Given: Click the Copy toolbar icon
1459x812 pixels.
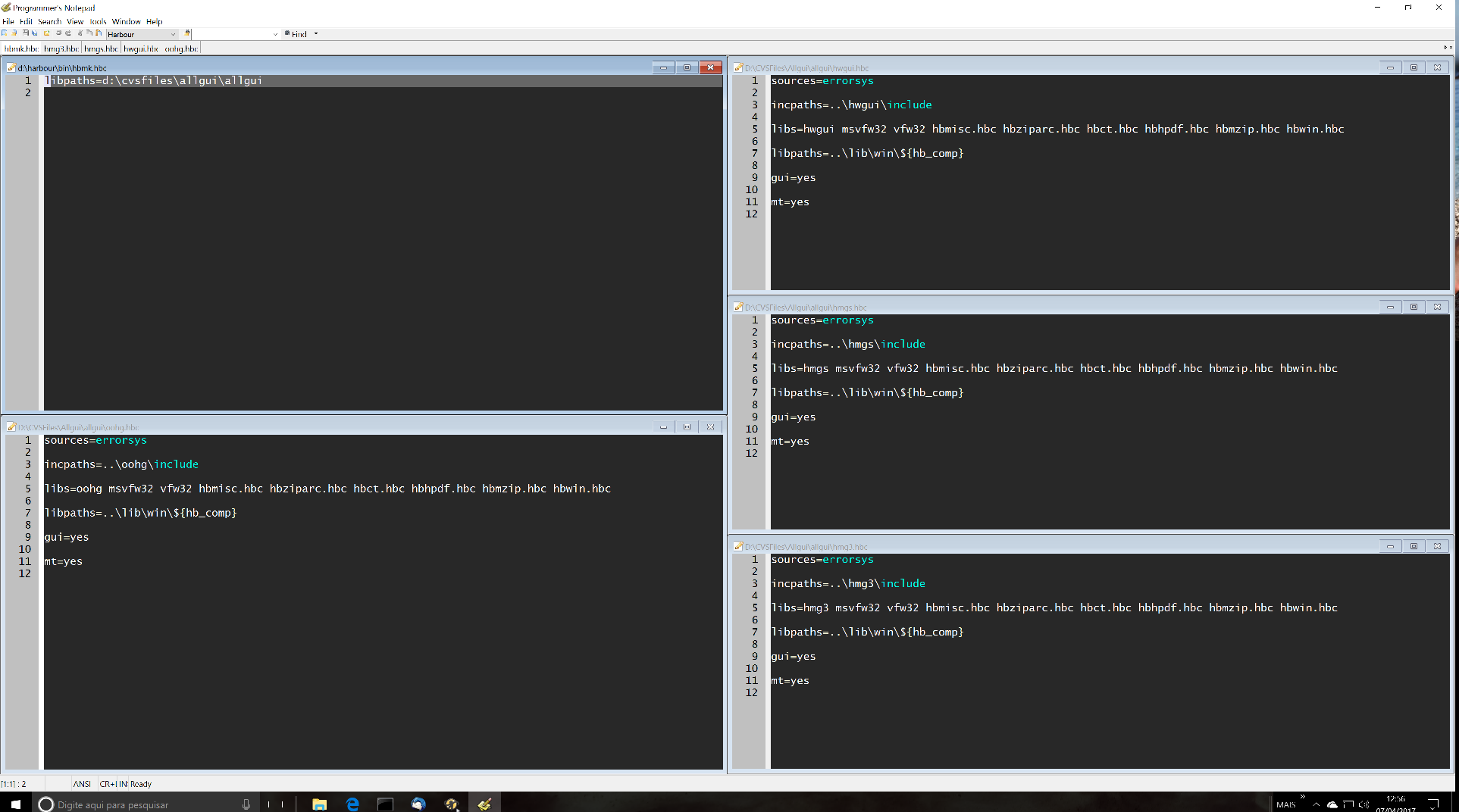Looking at the screenshot, I should (x=89, y=33).
